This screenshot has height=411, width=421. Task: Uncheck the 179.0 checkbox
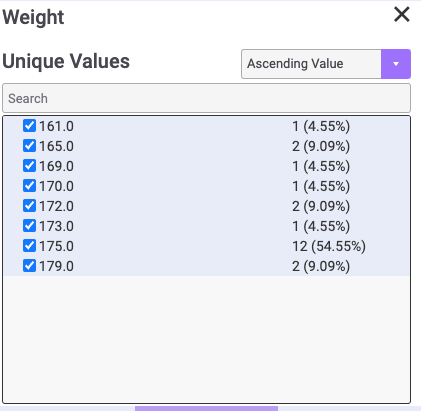(x=29, y=266)
